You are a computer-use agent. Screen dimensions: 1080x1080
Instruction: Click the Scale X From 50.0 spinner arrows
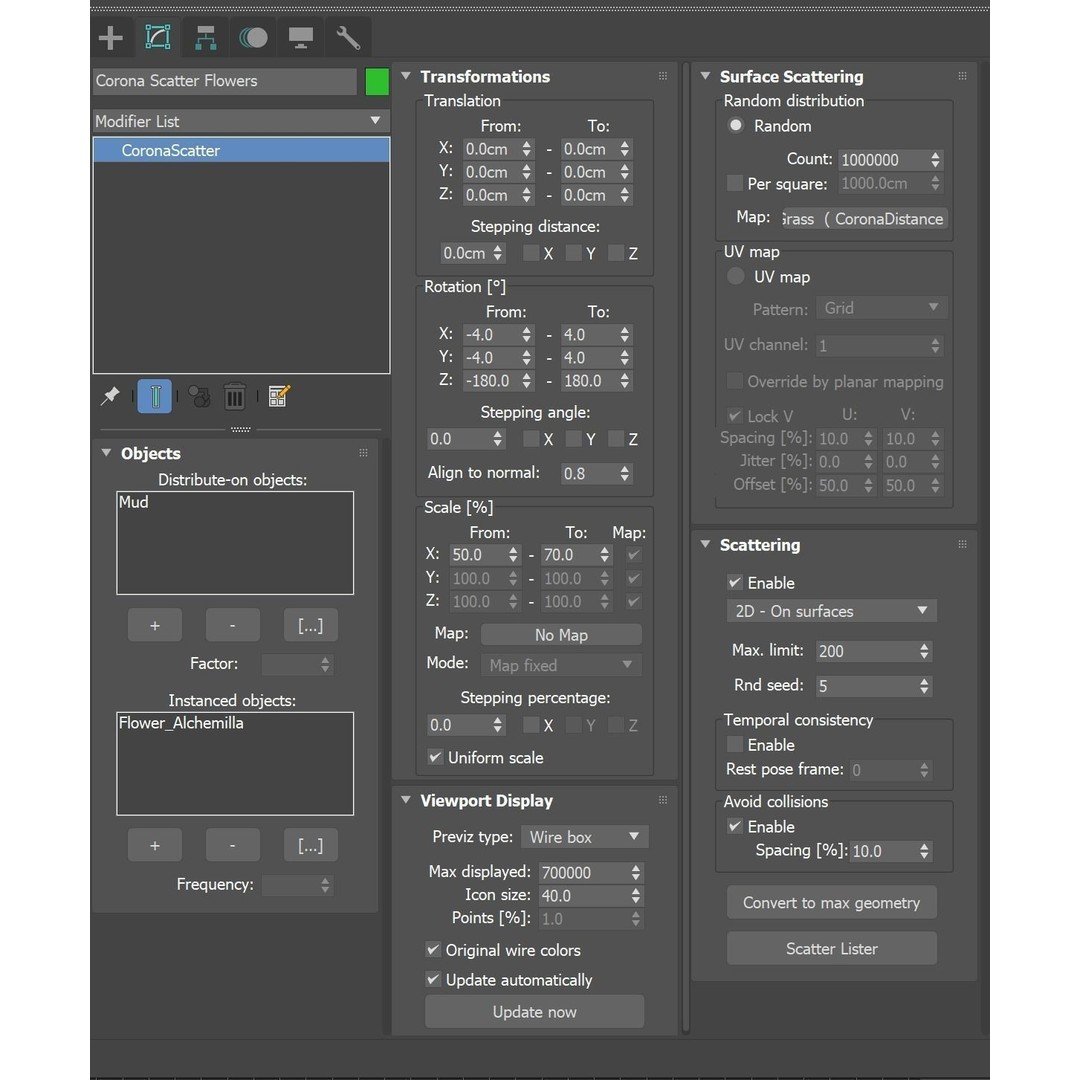pos(513,554)
